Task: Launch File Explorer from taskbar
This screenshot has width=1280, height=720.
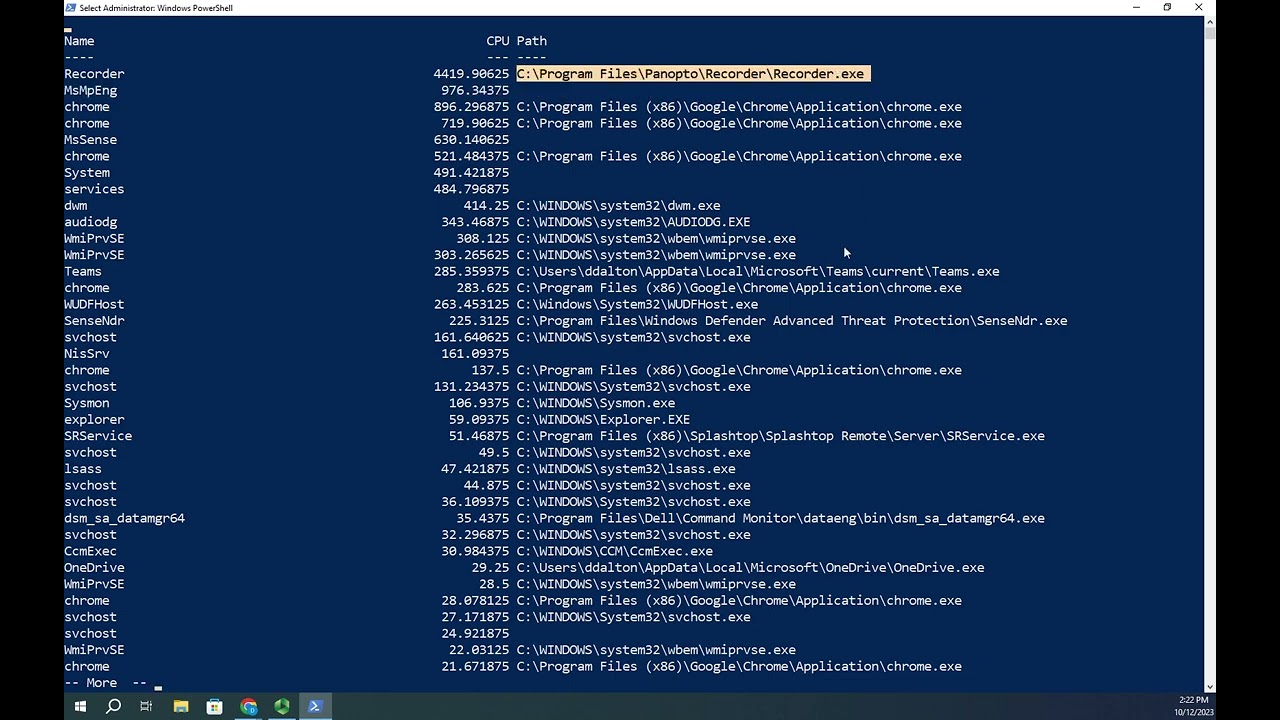Action: click(181, 706)
